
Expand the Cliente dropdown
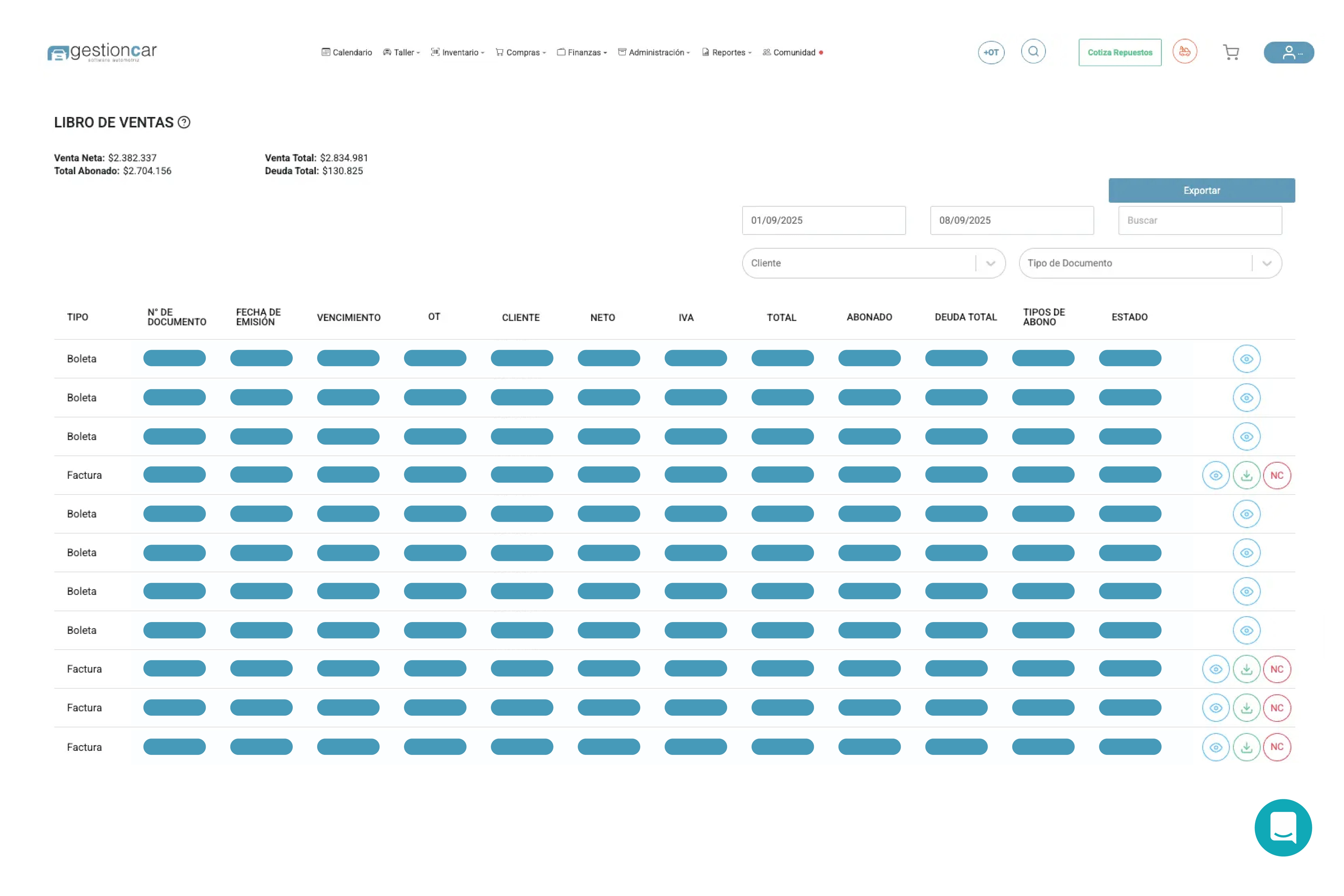tap(990, 263)
